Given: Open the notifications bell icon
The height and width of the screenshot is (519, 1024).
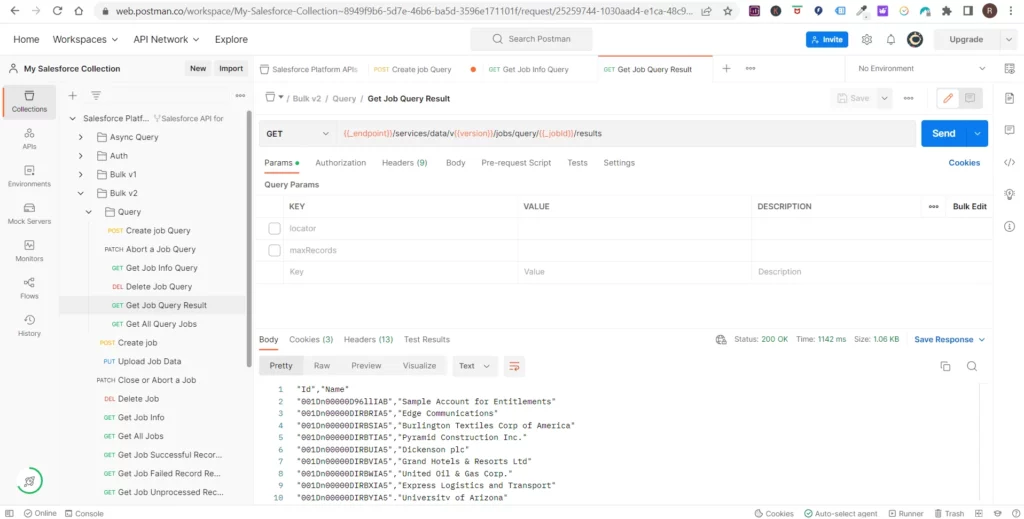Looking at the screenshot, I should pos(891,39).
